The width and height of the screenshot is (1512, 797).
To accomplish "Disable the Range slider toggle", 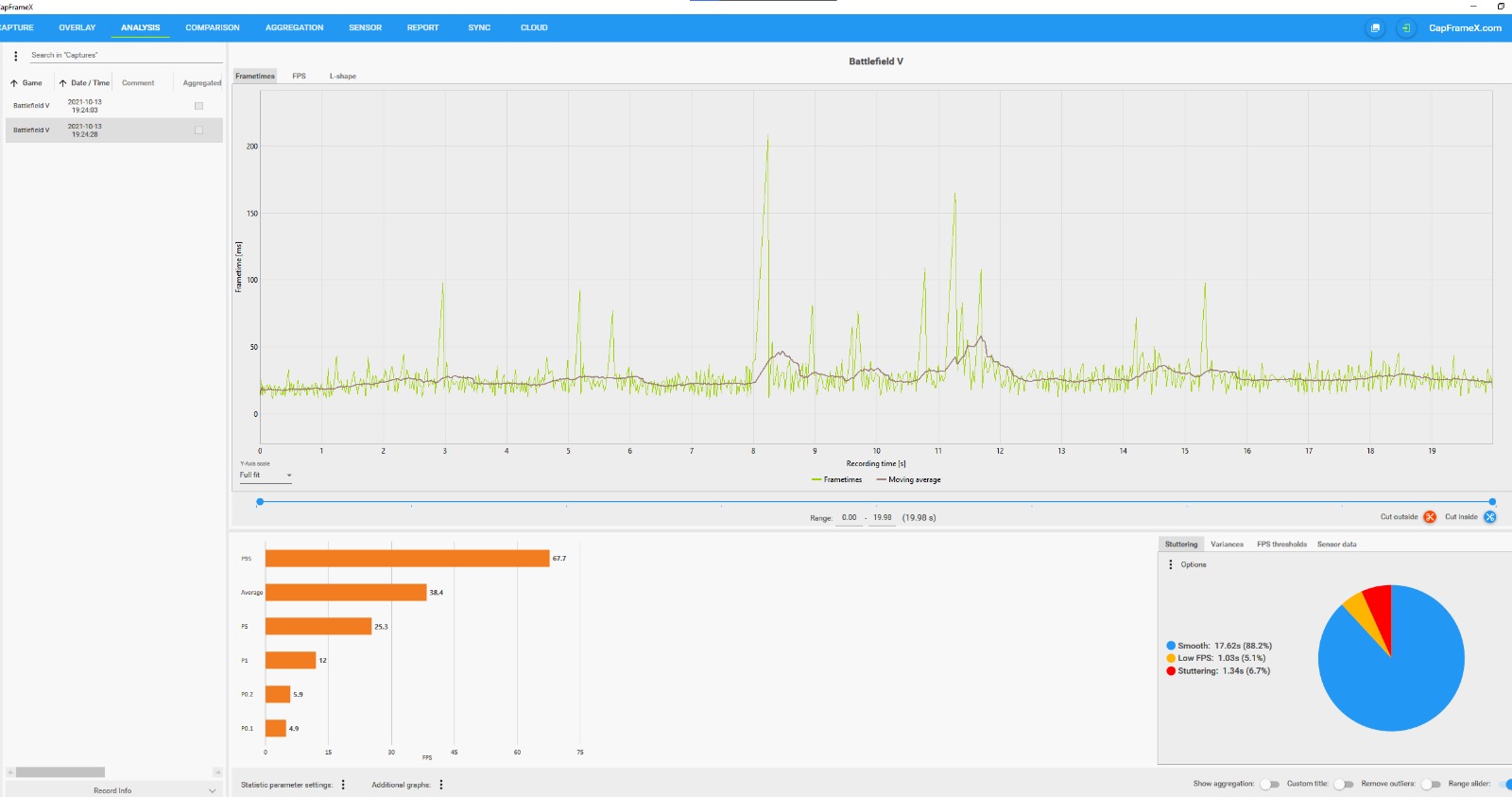I will (x=1504, y=784).
